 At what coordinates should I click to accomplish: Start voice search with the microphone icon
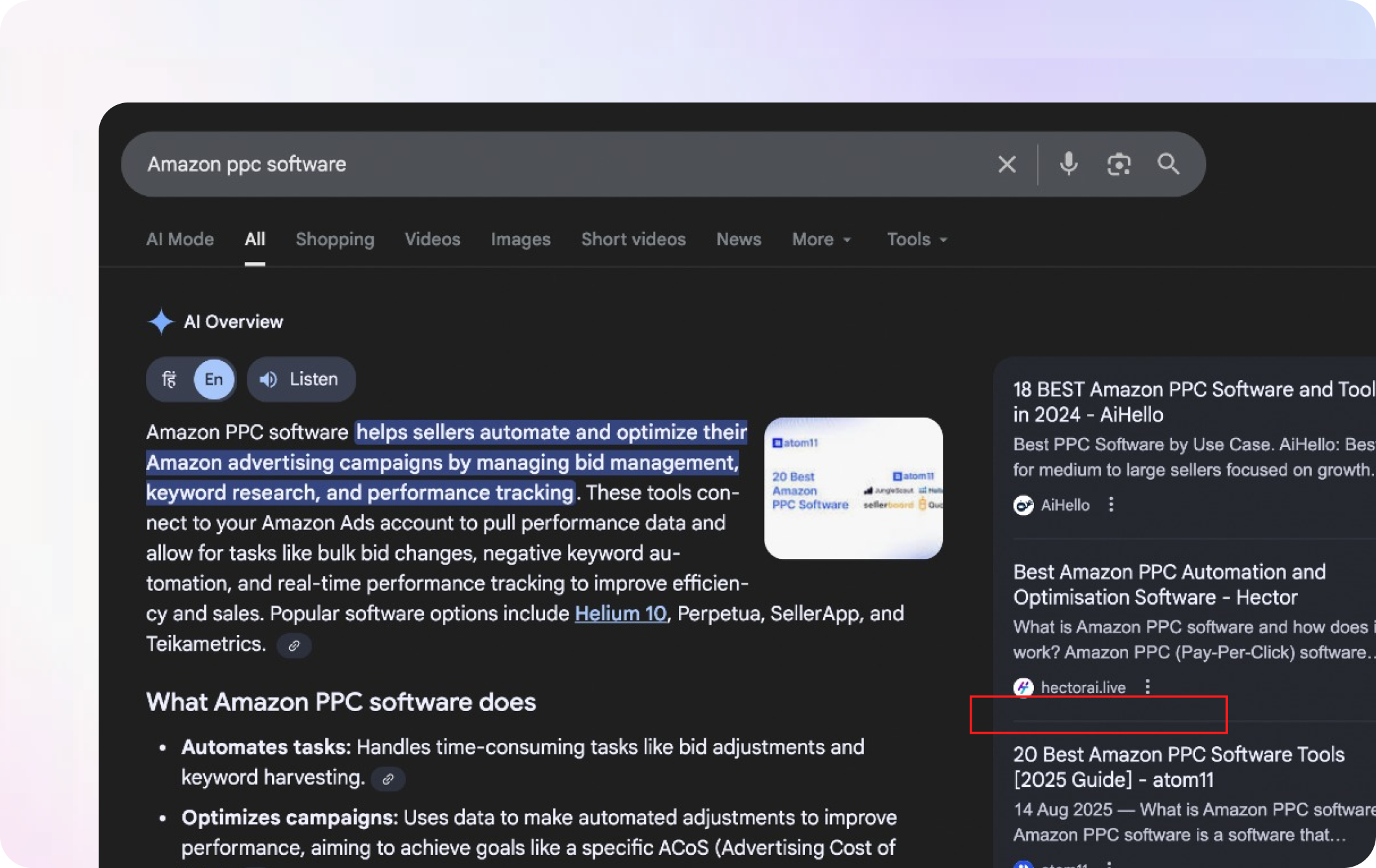(x=1068, y=164)
